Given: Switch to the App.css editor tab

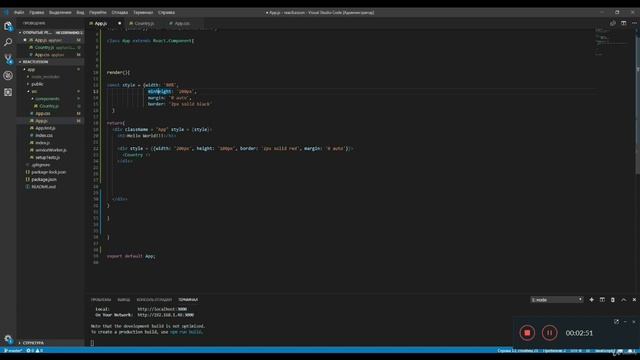Looking at the screenshot, I should [x=182, y=23].
